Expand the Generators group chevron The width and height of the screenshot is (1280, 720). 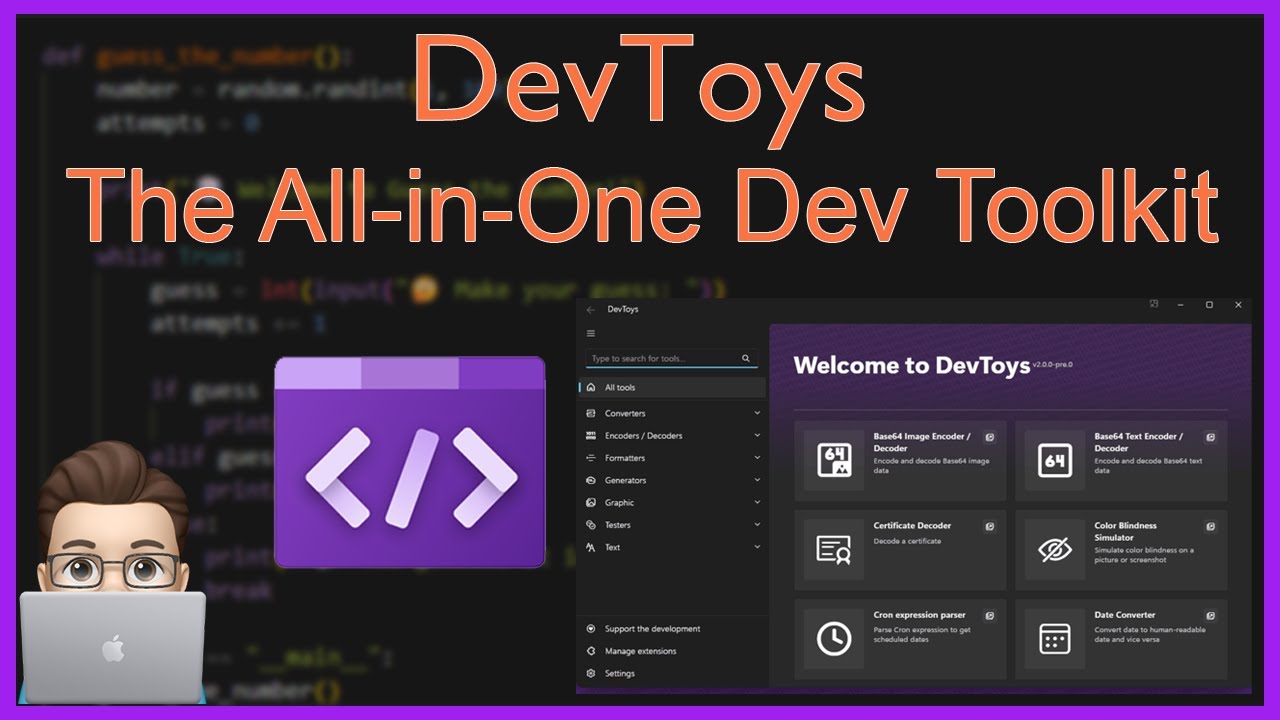click(x=757, y=480)
